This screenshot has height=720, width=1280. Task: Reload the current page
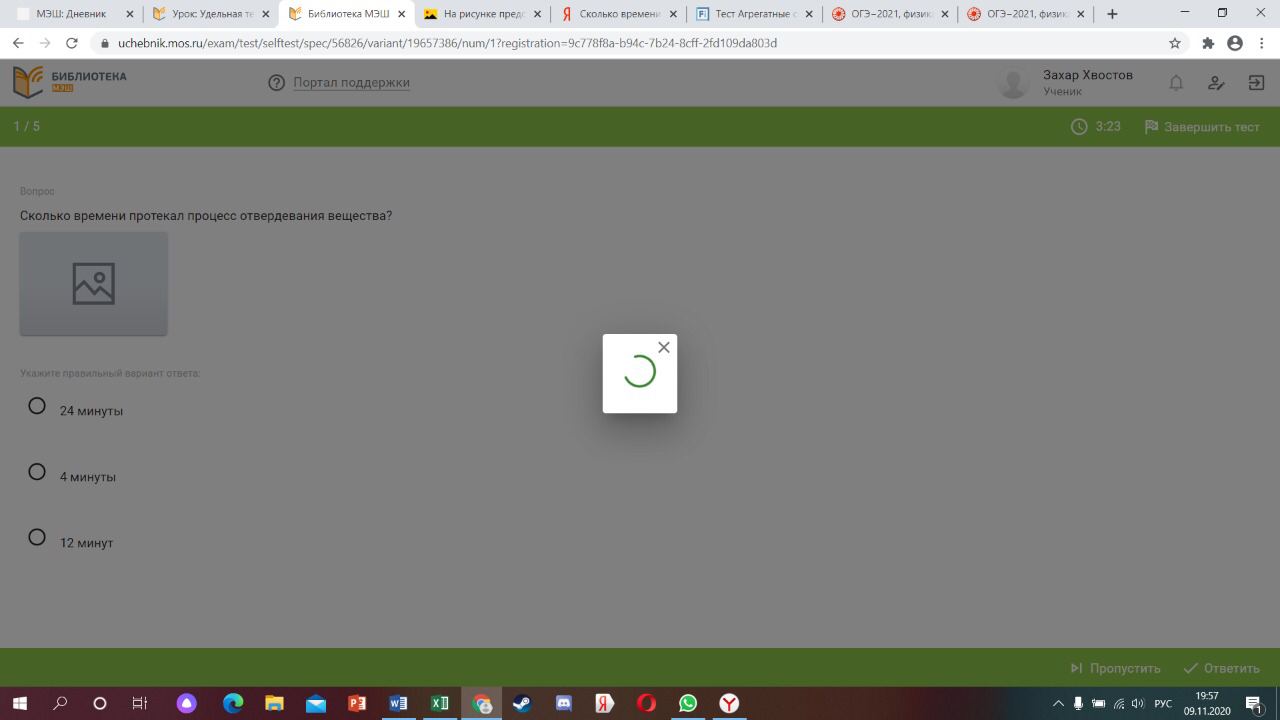tap(72, 43)
